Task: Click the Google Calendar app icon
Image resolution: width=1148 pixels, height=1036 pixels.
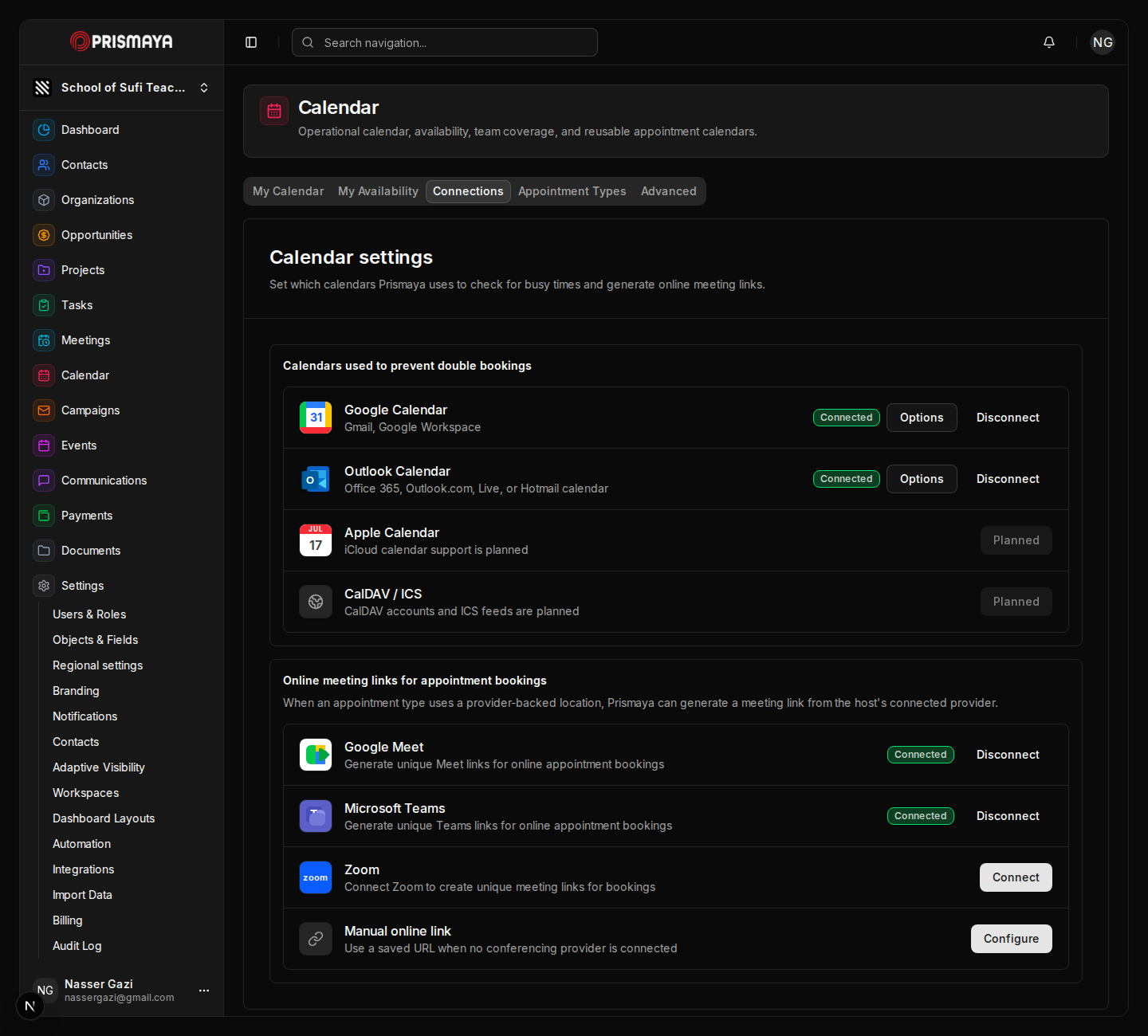Action: 316,418
